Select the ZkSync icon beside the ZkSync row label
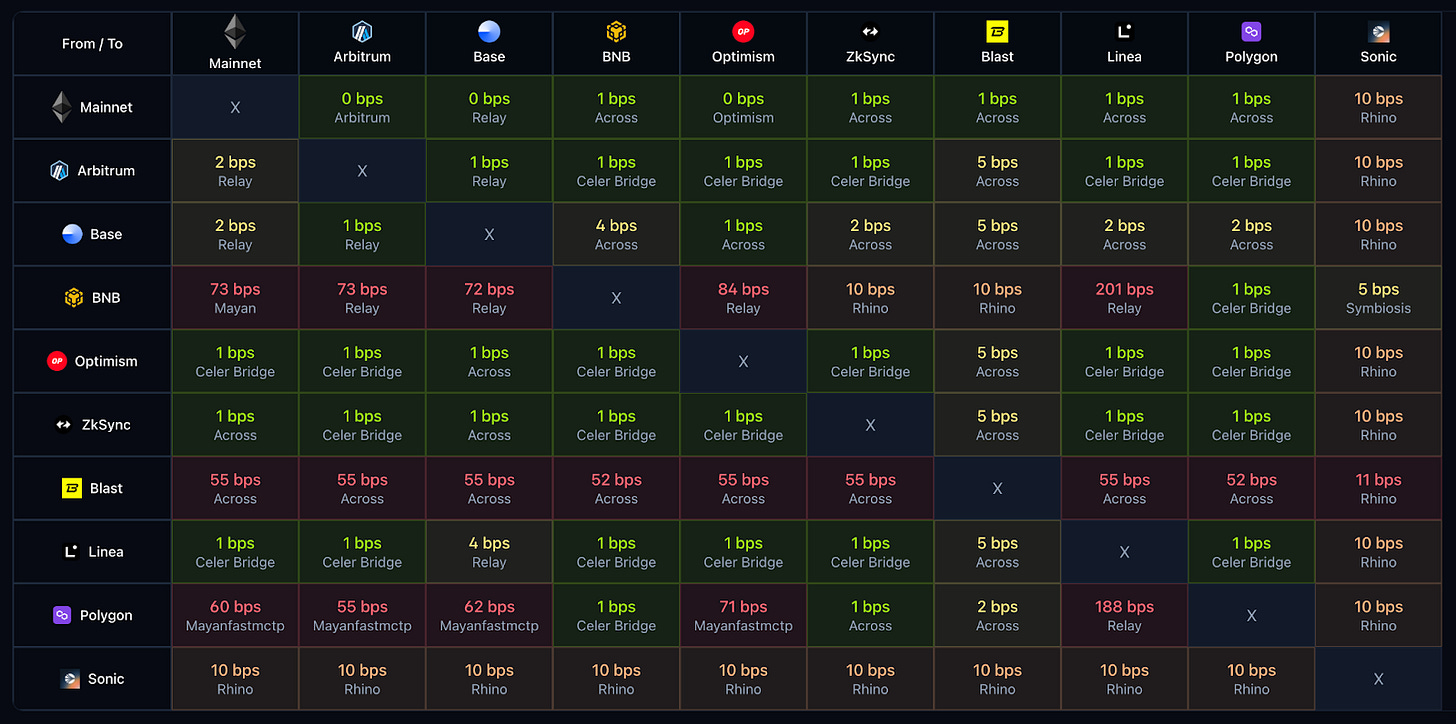This screenshot has width=1456, height=724. (x=64, y=425)
